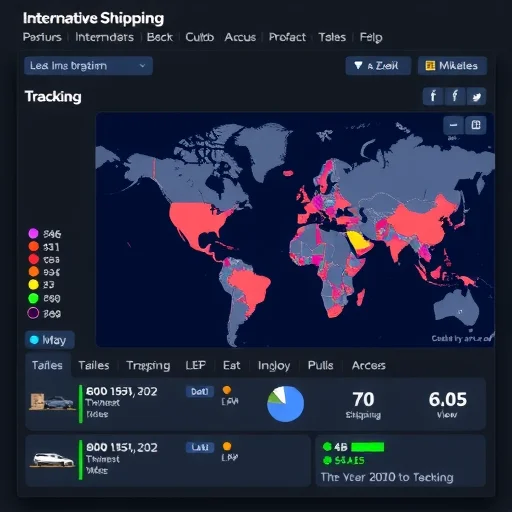
Task: Zoom out the map with minus button
Action: pos(453,125)
